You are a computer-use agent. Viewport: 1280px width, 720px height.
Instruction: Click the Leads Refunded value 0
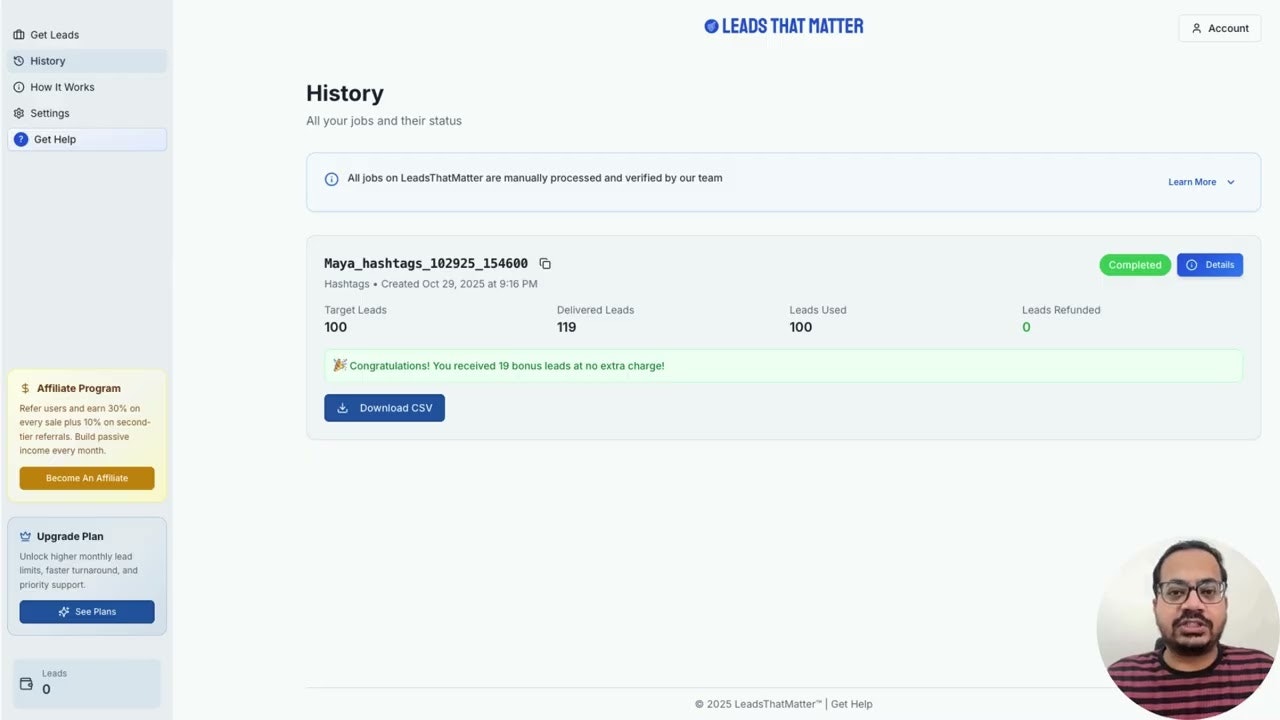pyautogui.click(x=1026, y=327)
